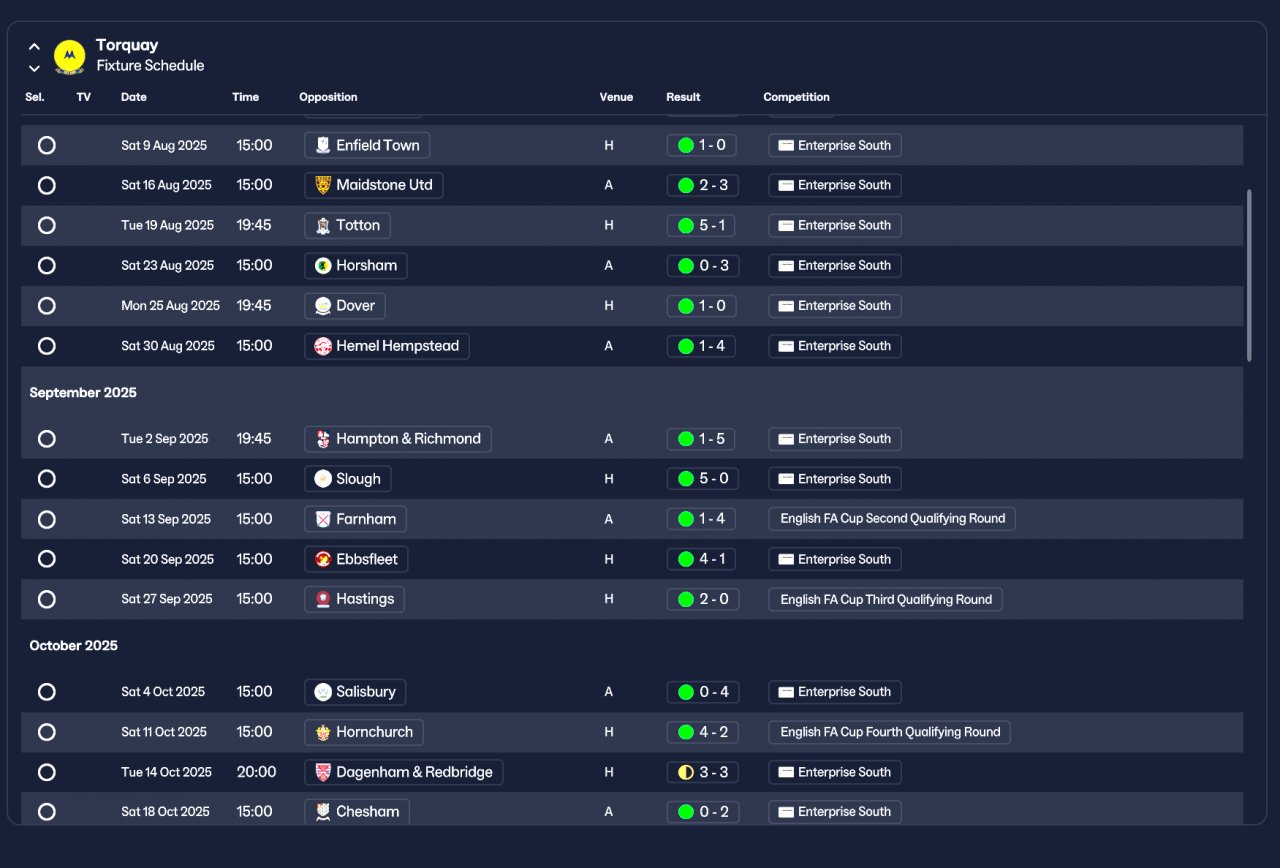Image resolution: width=1280 pixels, height=868 pixels.
Task: Click the Torquay club badge icon
Action: [69, 56]
